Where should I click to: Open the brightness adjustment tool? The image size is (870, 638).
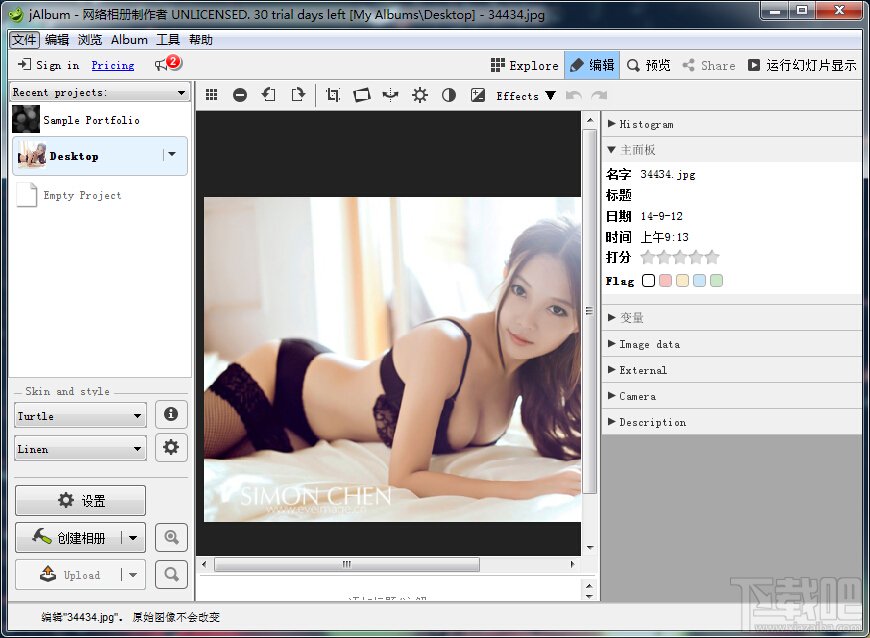[420, 95]
